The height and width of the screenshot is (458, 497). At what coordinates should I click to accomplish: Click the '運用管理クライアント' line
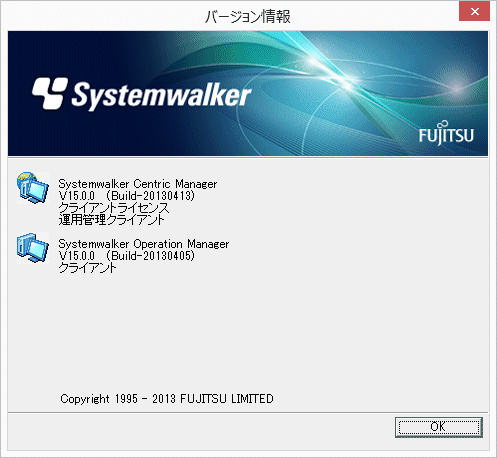111,220
